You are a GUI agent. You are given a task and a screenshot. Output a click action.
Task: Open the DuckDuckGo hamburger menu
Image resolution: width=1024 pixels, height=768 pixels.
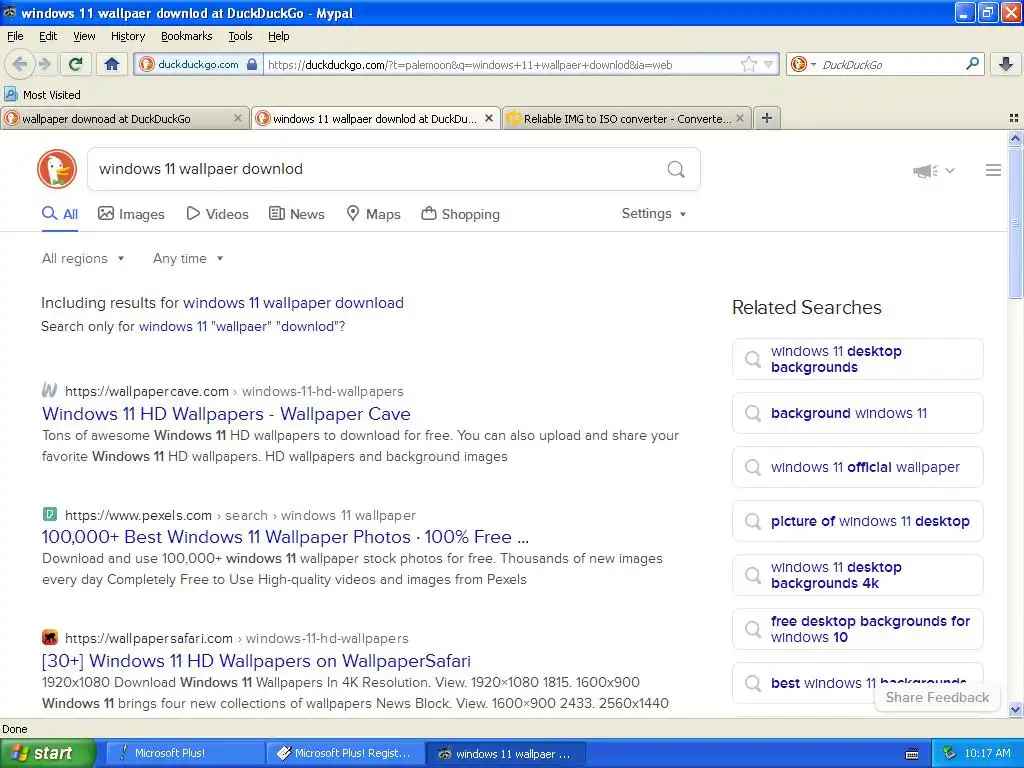tap(993, 170)
